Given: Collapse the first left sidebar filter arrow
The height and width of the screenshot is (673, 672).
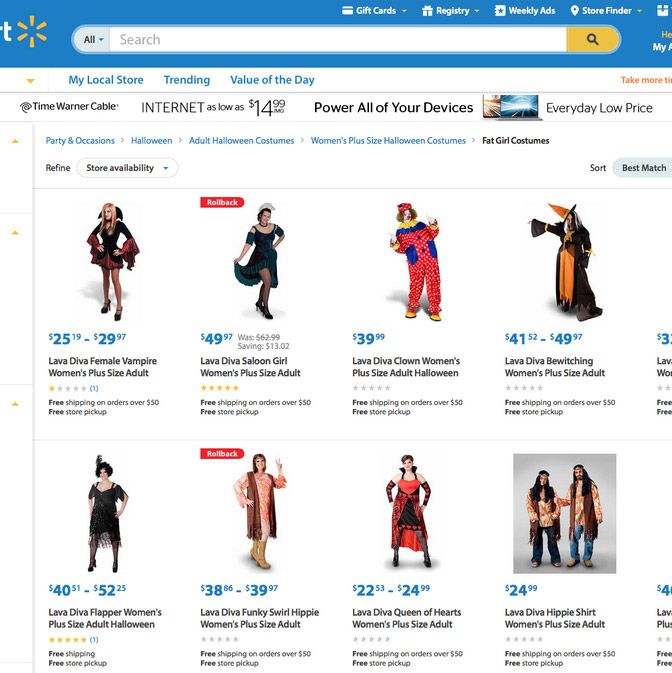Looking at the screenshot, I should point(15,141).
